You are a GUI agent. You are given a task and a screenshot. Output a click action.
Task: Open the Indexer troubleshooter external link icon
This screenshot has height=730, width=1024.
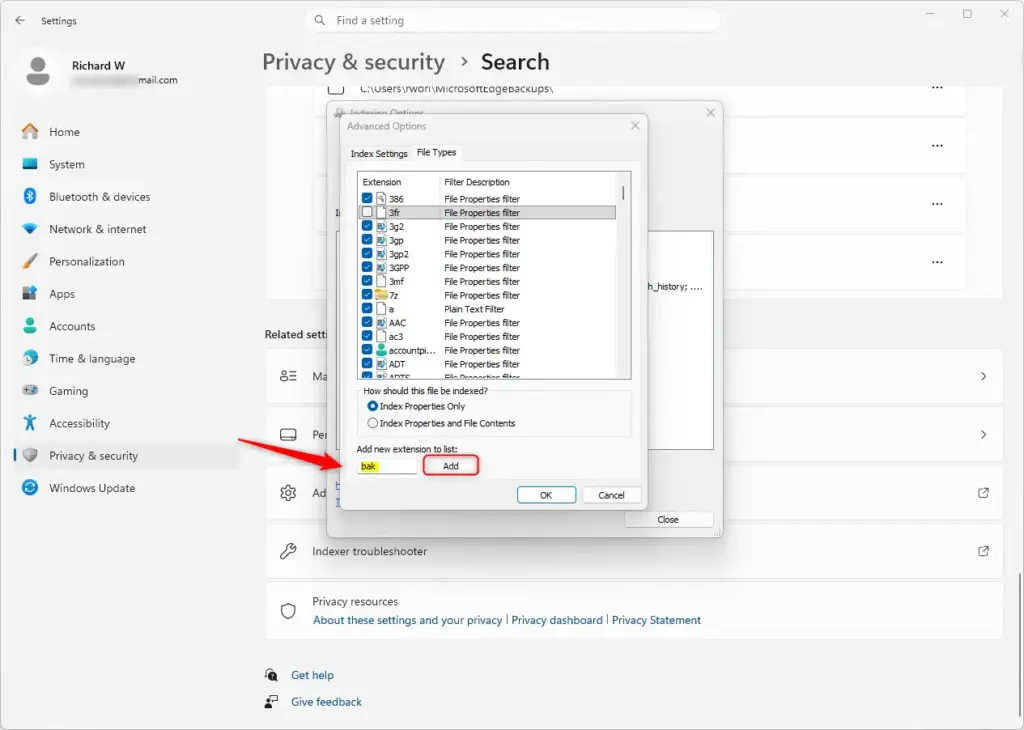983,551
